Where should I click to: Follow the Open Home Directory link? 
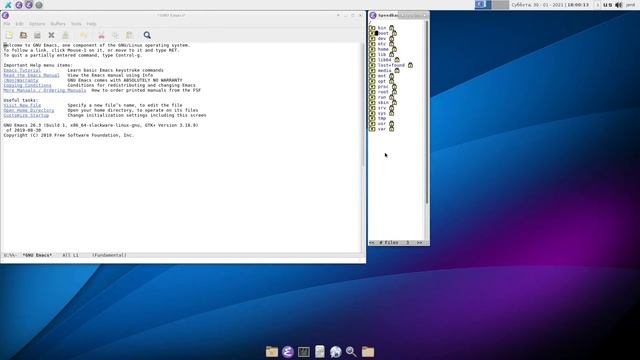tap(29, 110)
